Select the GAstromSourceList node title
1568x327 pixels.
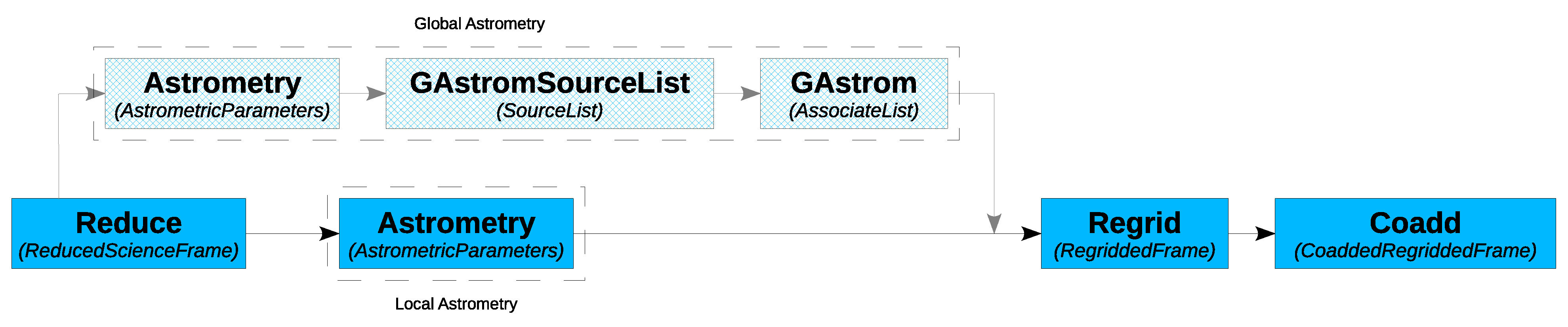point(549,83)
